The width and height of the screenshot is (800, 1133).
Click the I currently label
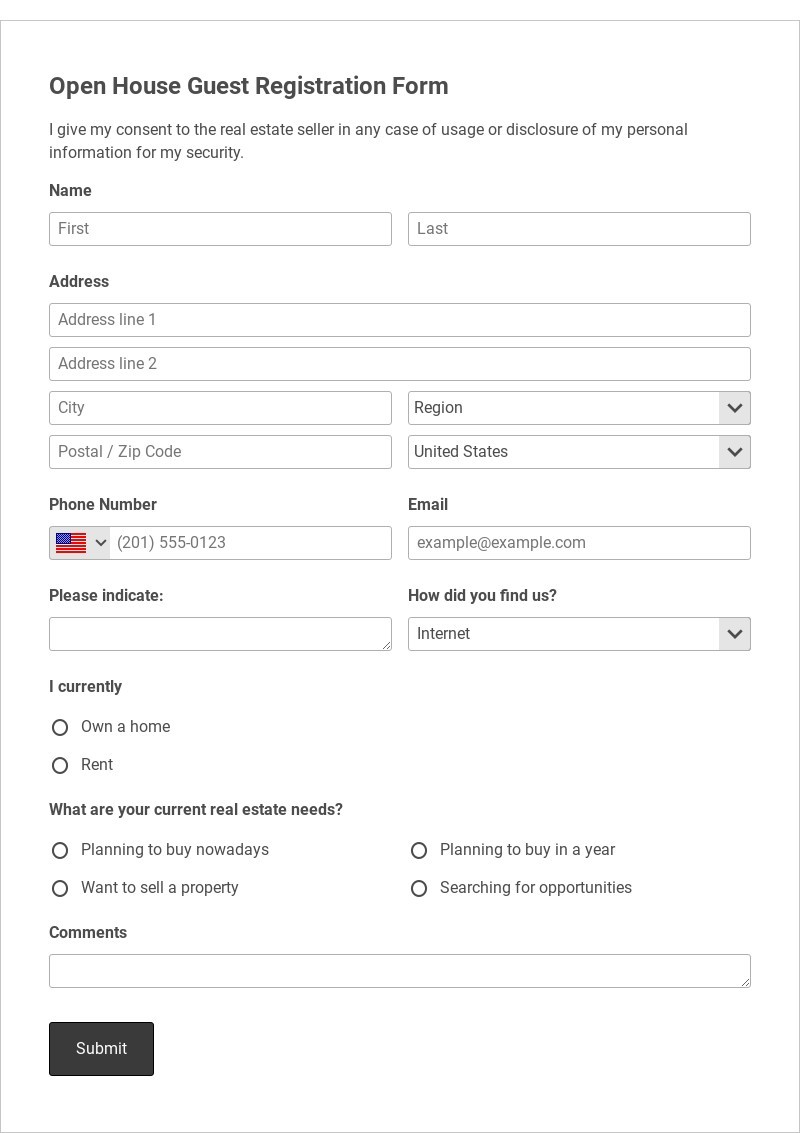click(85, 687)
